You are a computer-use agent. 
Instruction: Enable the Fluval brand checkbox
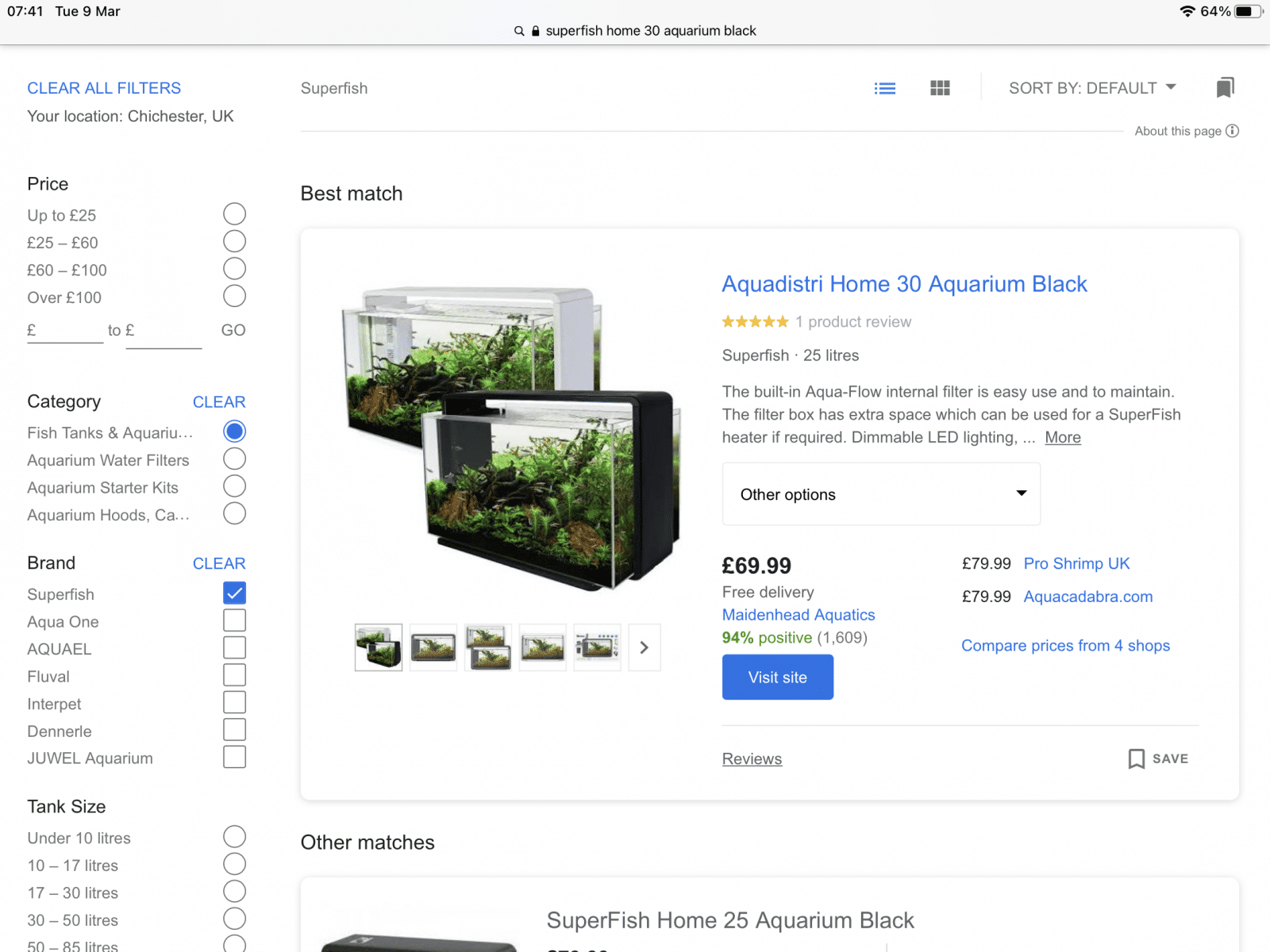(x=234, y=675)
